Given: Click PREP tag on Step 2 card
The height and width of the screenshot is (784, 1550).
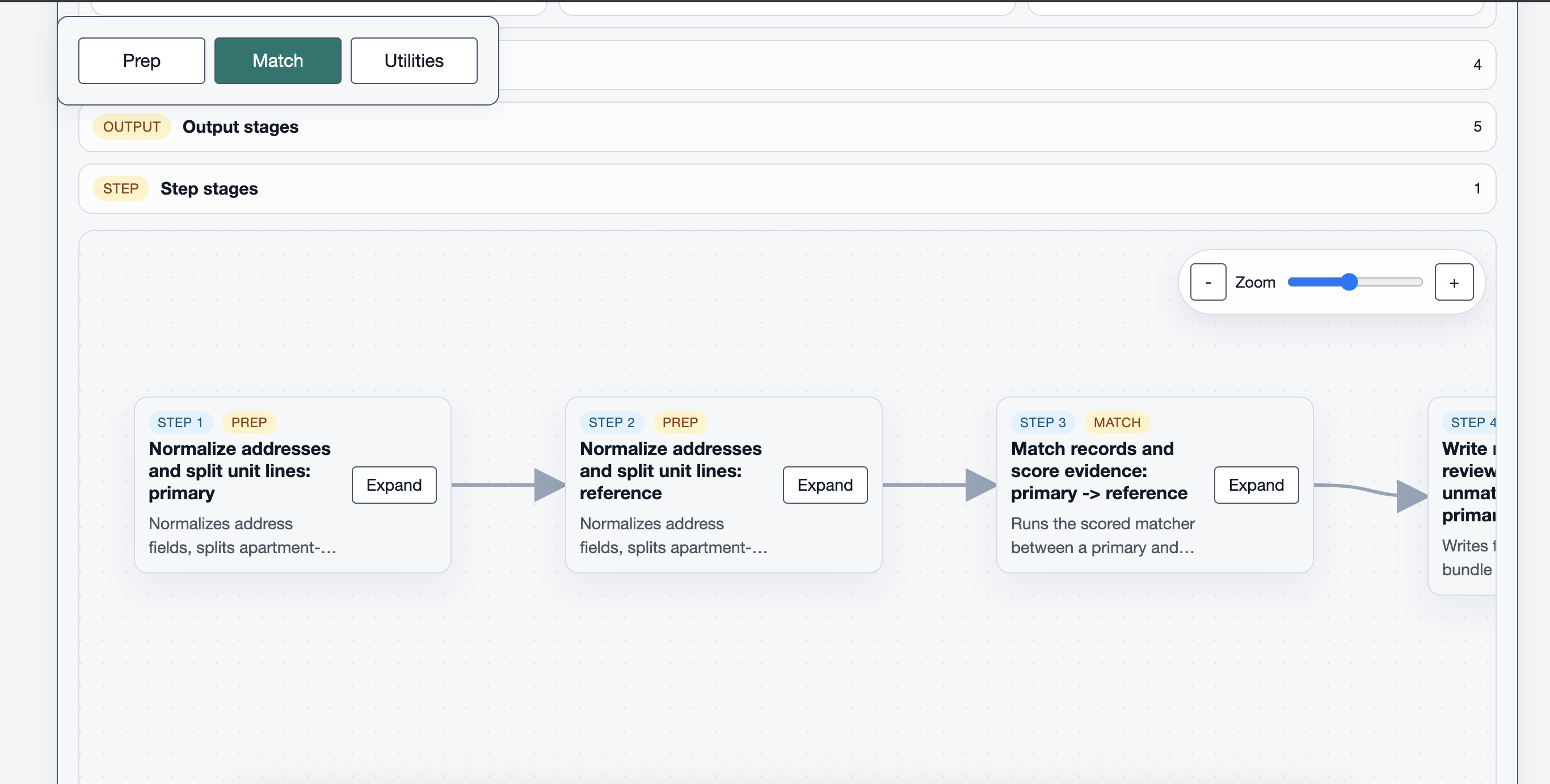Looking at the screenshot, I should (x=680, y=423).
